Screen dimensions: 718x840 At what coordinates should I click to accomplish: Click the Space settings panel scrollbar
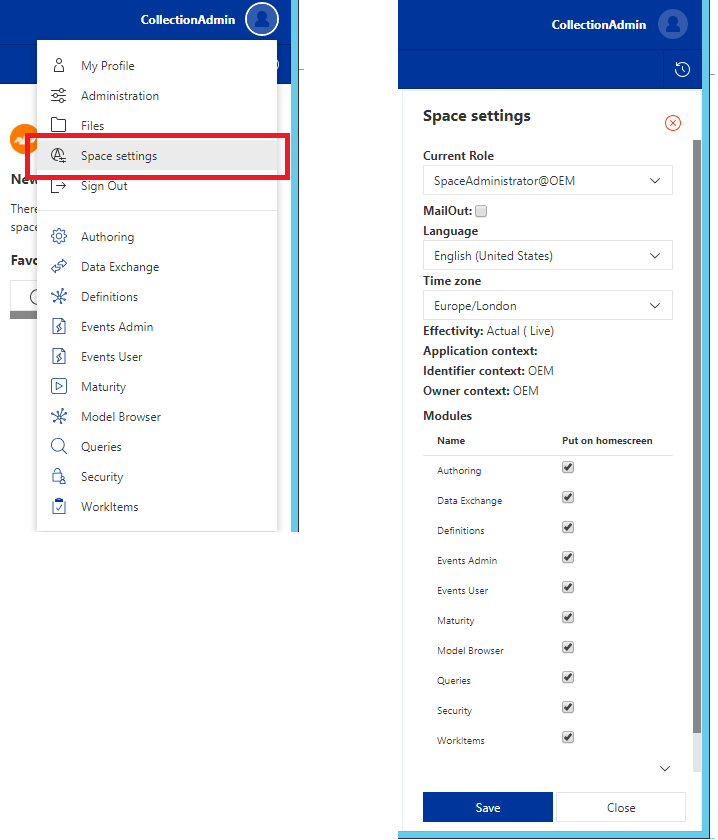pos(697,436)
